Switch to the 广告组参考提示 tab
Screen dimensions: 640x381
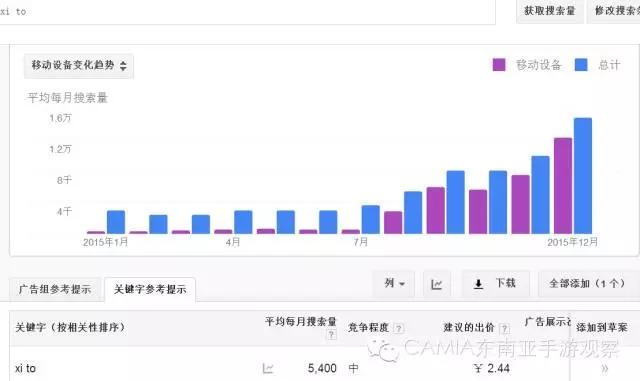click(55, 290)
